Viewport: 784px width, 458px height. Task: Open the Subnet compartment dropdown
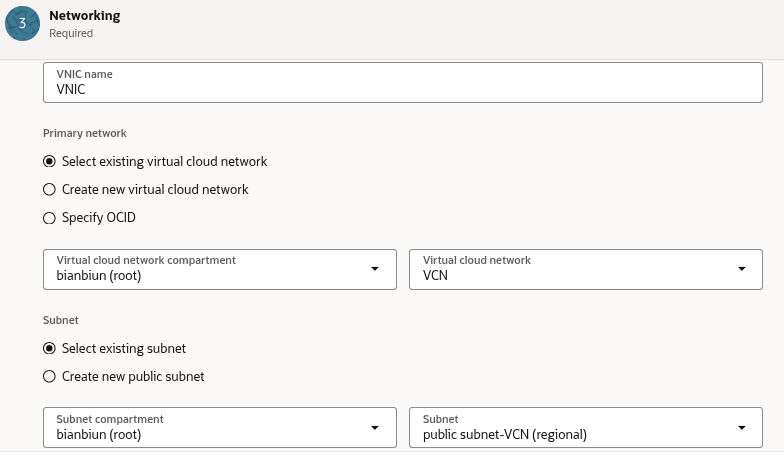click(210, 427)
